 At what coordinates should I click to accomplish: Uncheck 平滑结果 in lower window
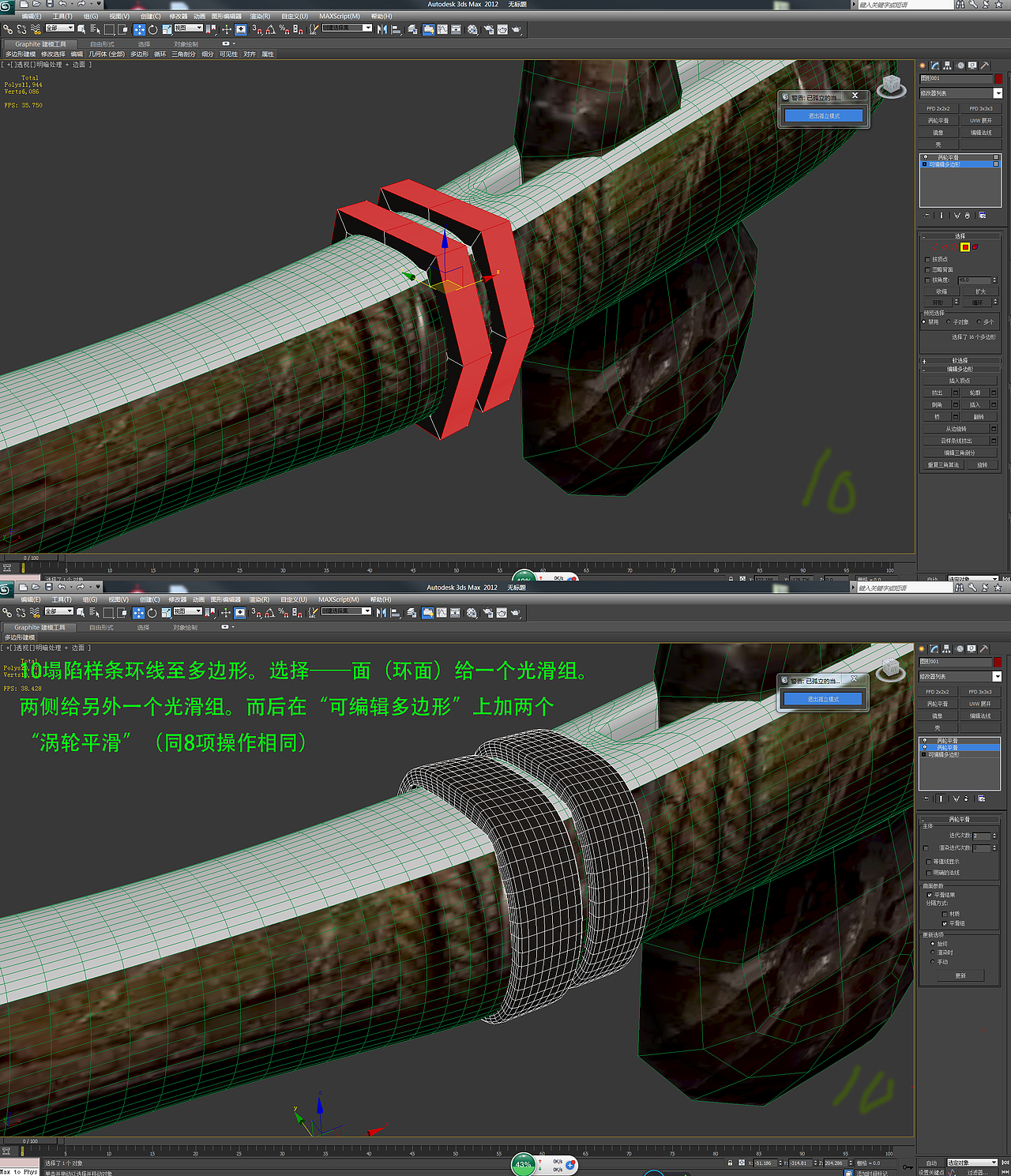coord(930,895)
